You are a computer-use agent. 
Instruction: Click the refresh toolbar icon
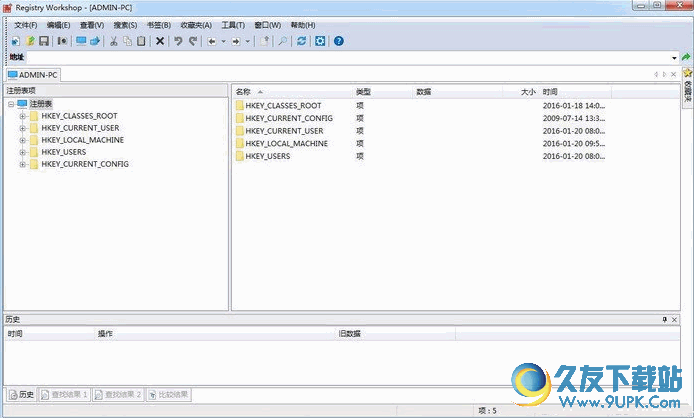pyautogui.click(x=301, y=41)
